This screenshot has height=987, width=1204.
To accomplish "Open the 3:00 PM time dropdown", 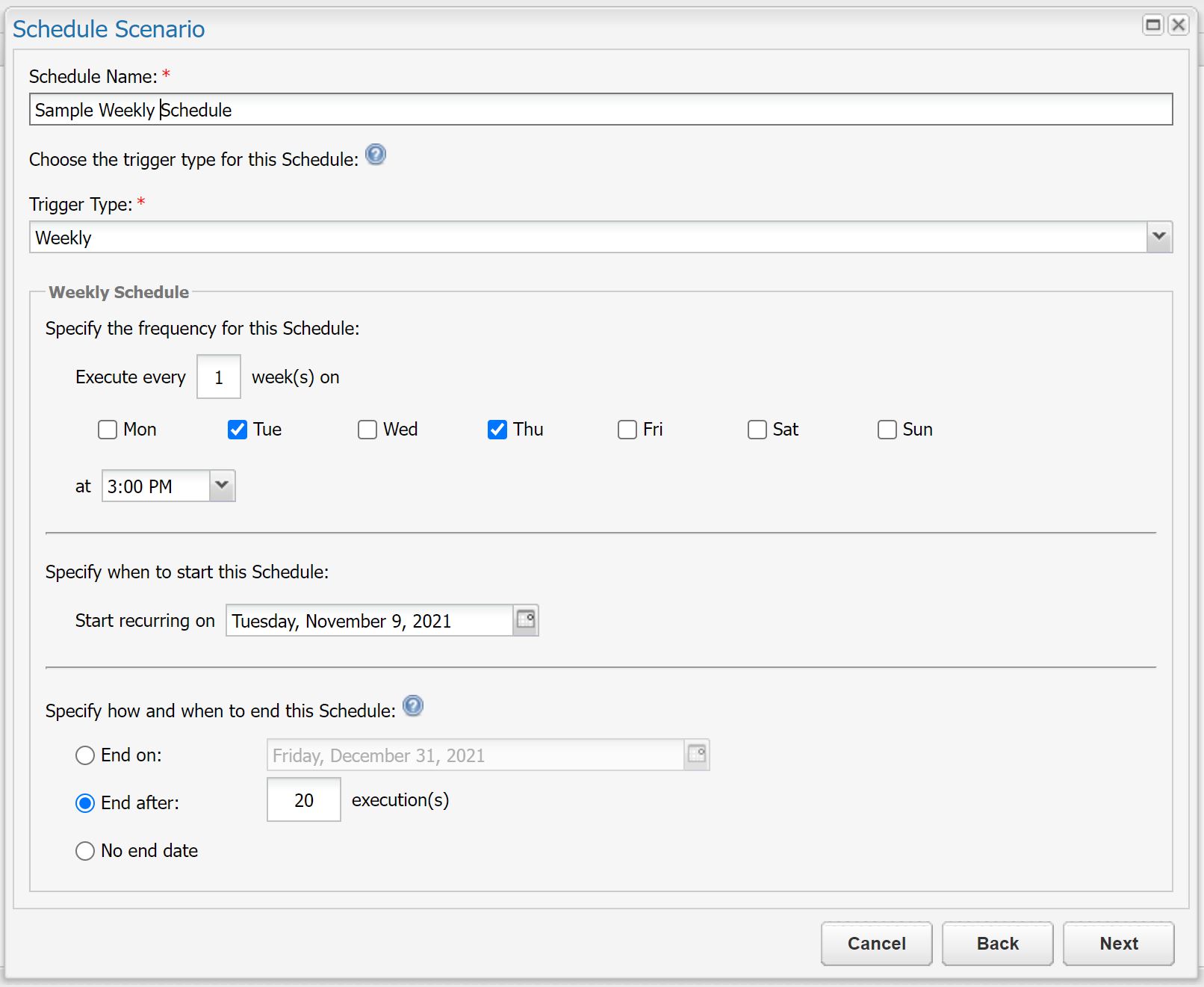I will (x=222, y=486).
